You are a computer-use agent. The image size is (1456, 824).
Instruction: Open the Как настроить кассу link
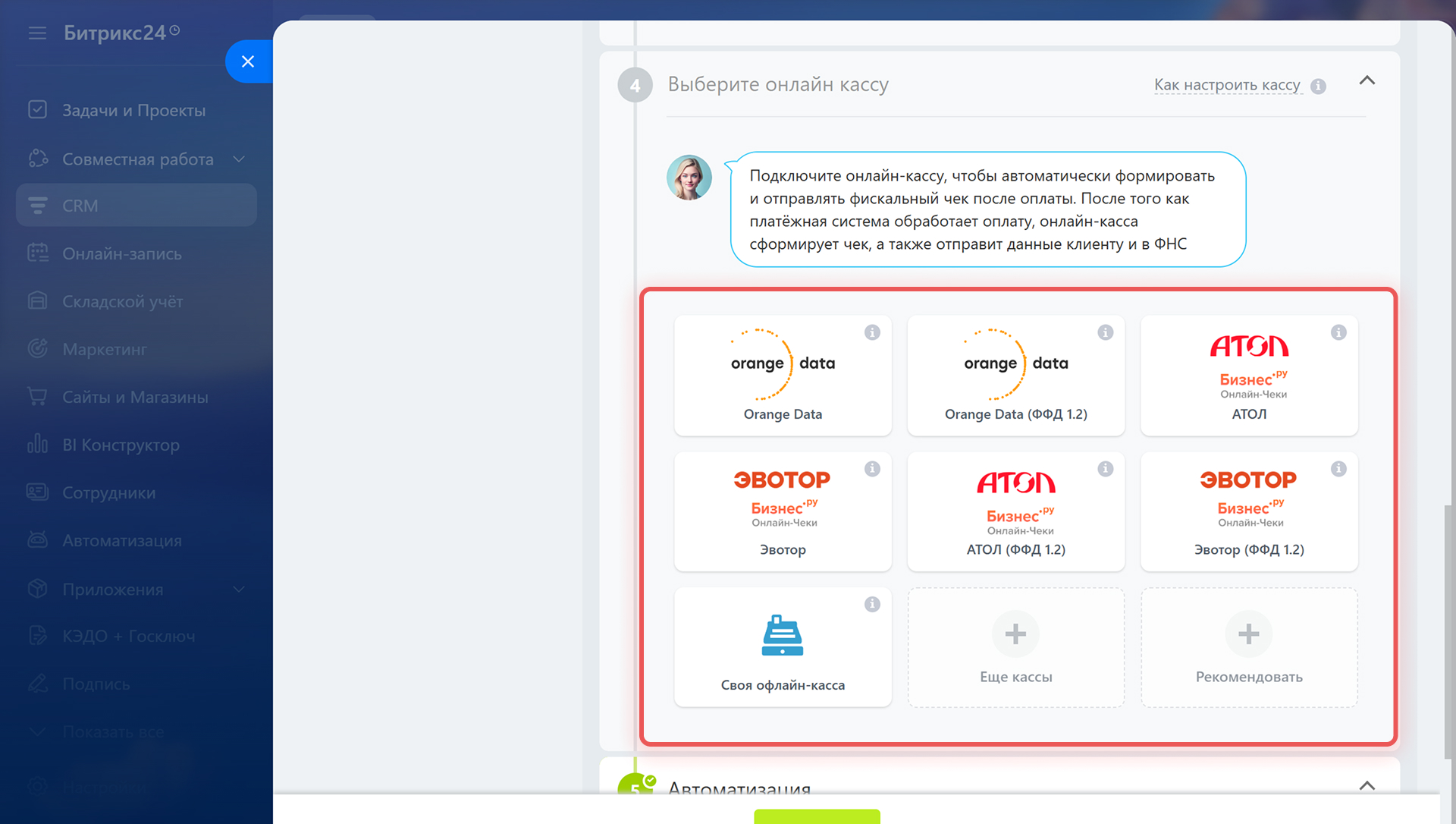[1227, 85]
